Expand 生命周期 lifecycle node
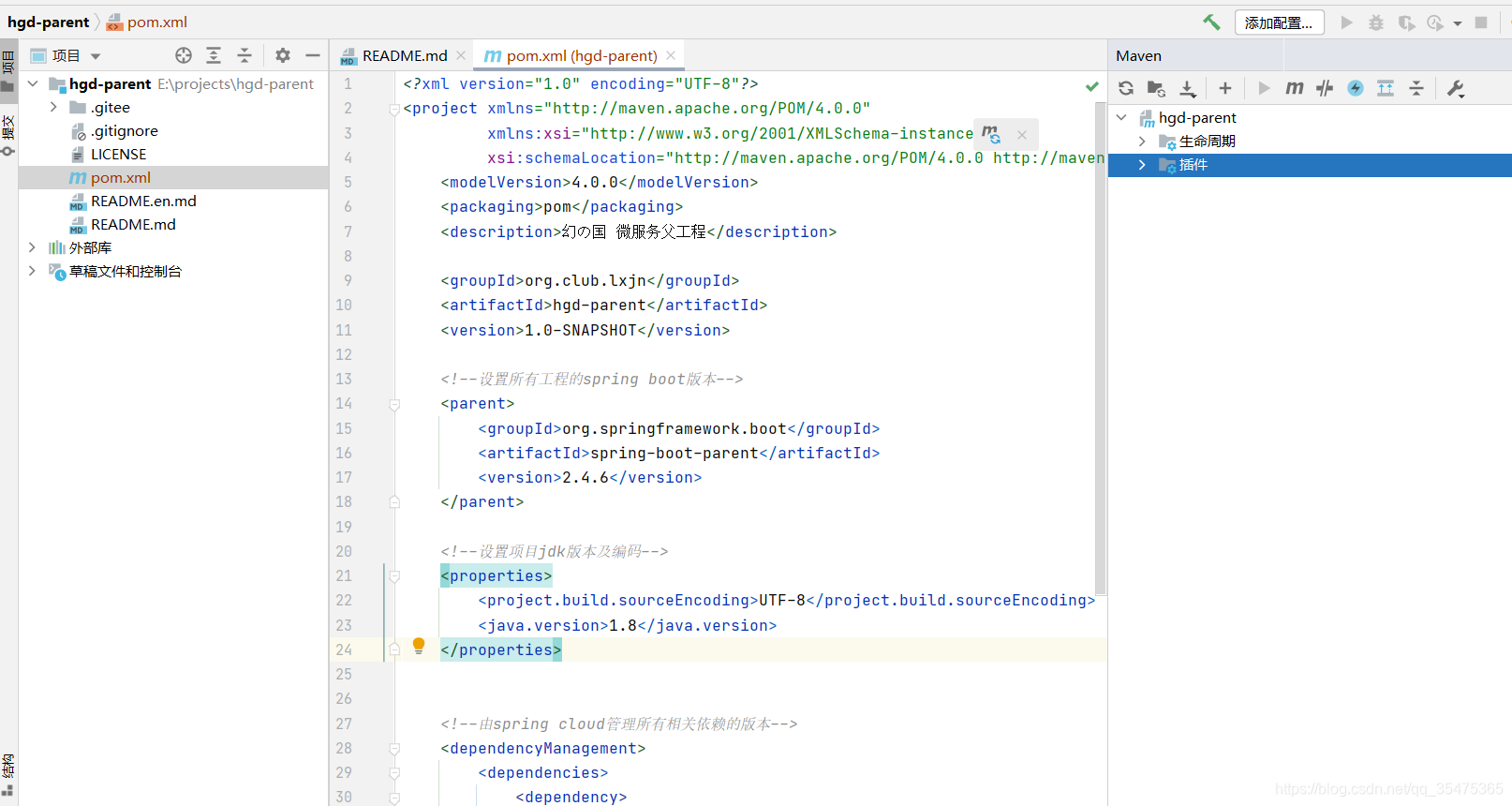This screenshot has height=806, width=1512. click(x=1142, y=141)
